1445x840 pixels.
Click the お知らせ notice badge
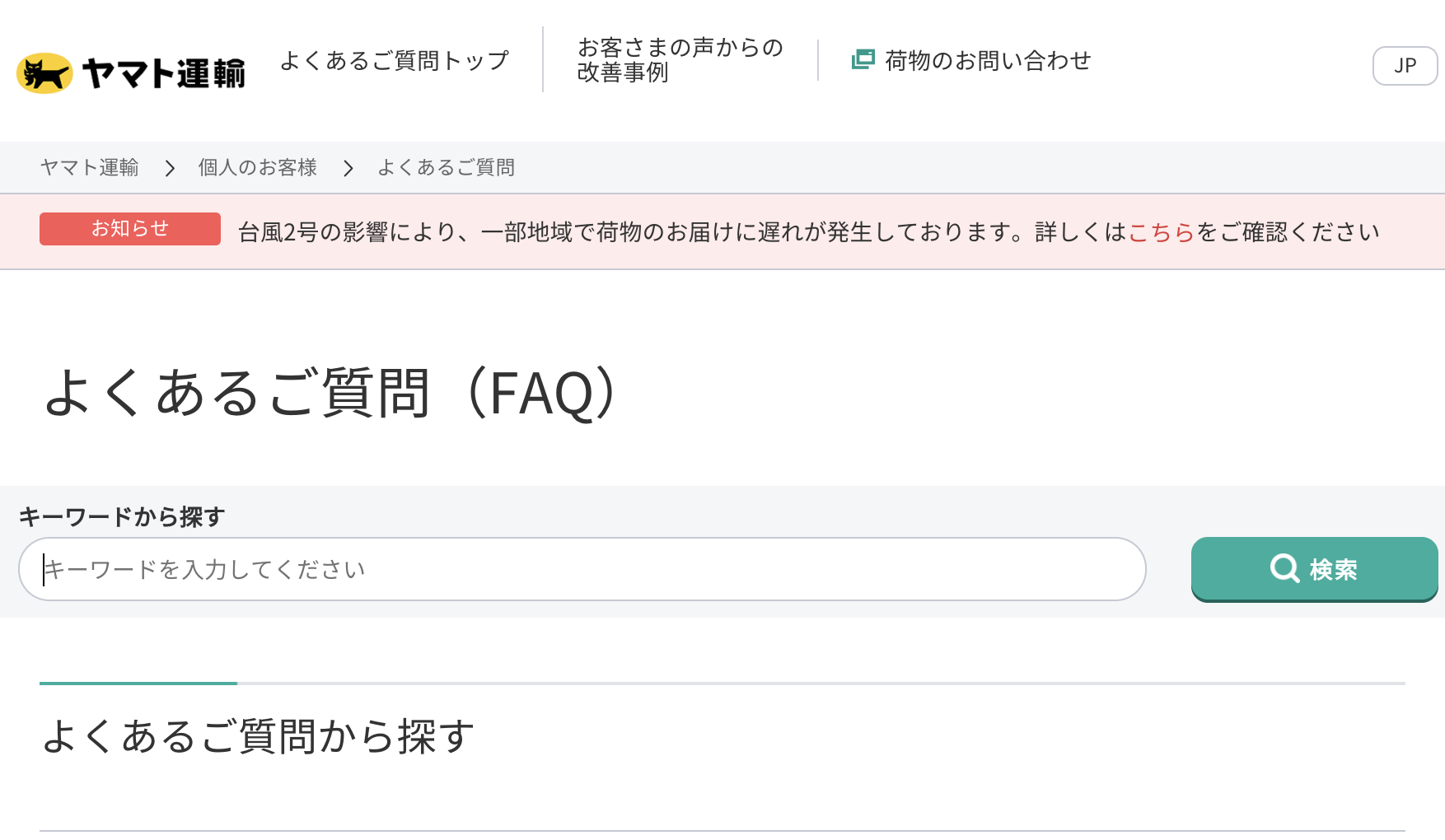tap(129, 229)
